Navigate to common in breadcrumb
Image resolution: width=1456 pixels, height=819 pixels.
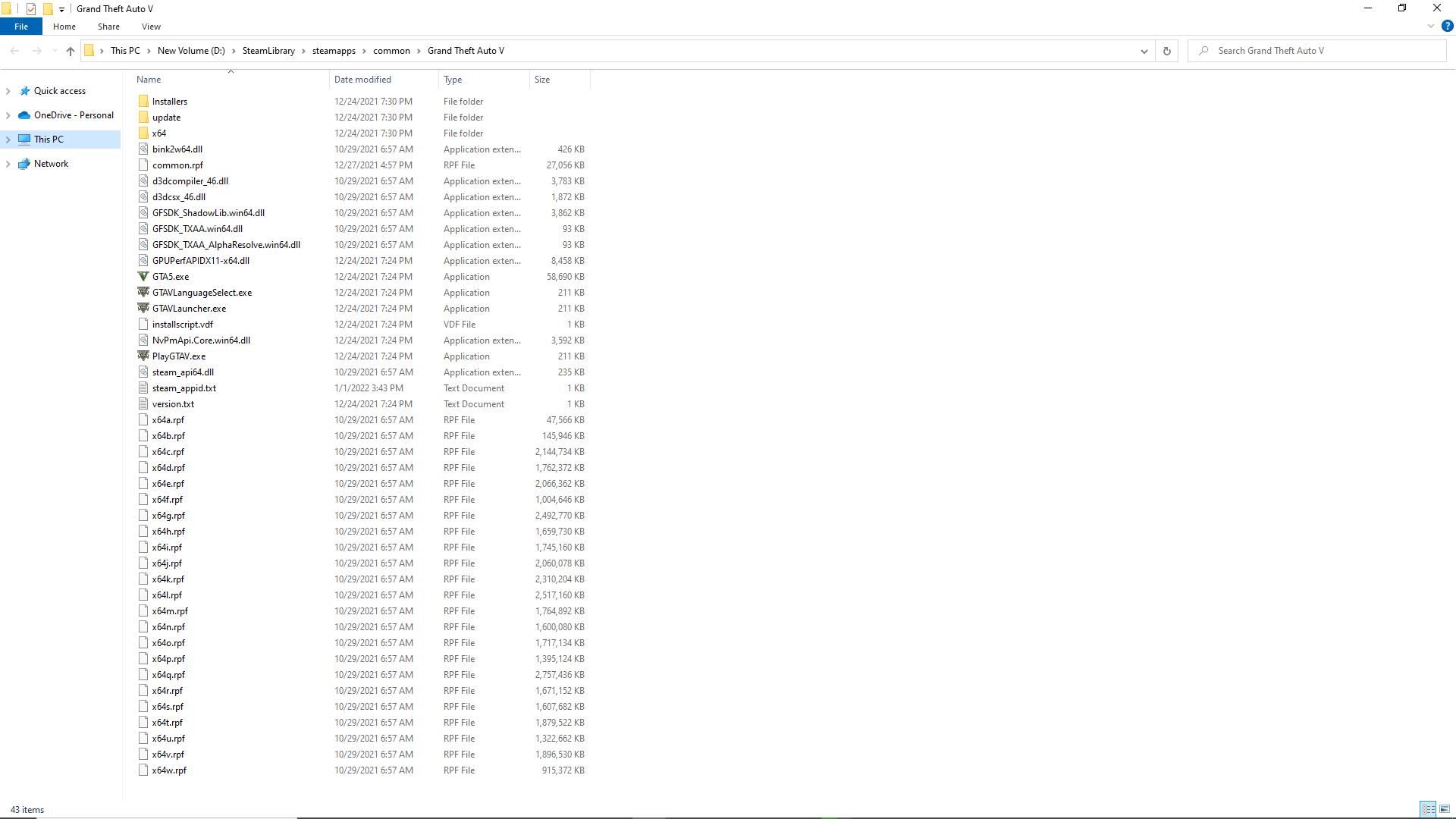coord(391,51)
